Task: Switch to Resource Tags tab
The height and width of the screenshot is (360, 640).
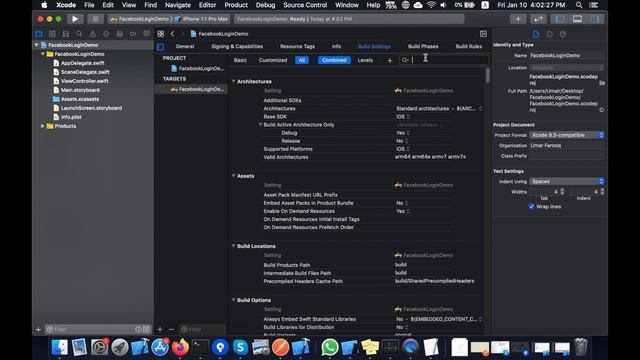Action: (297, 47)
